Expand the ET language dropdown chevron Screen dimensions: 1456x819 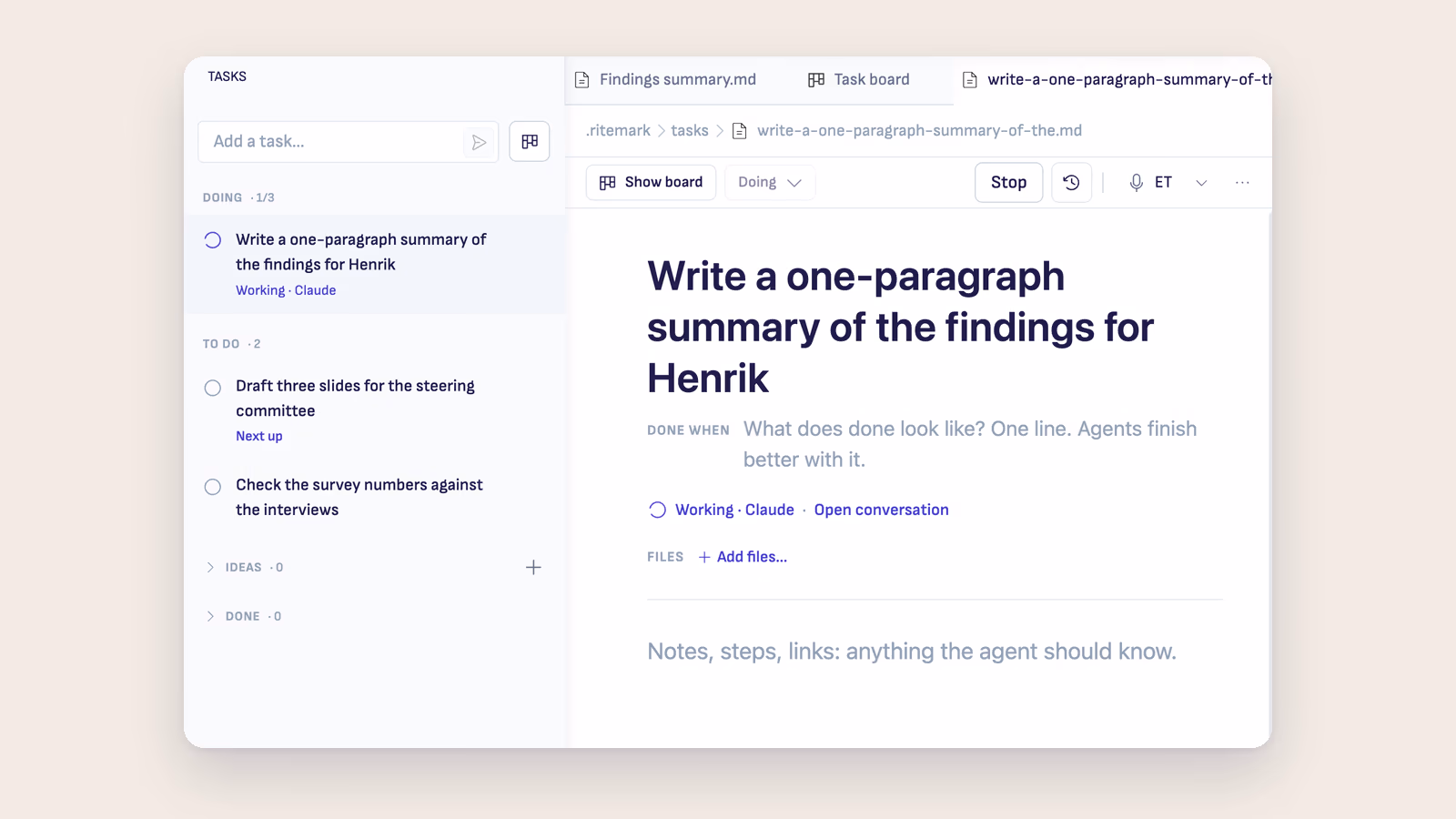(1201, 182)
